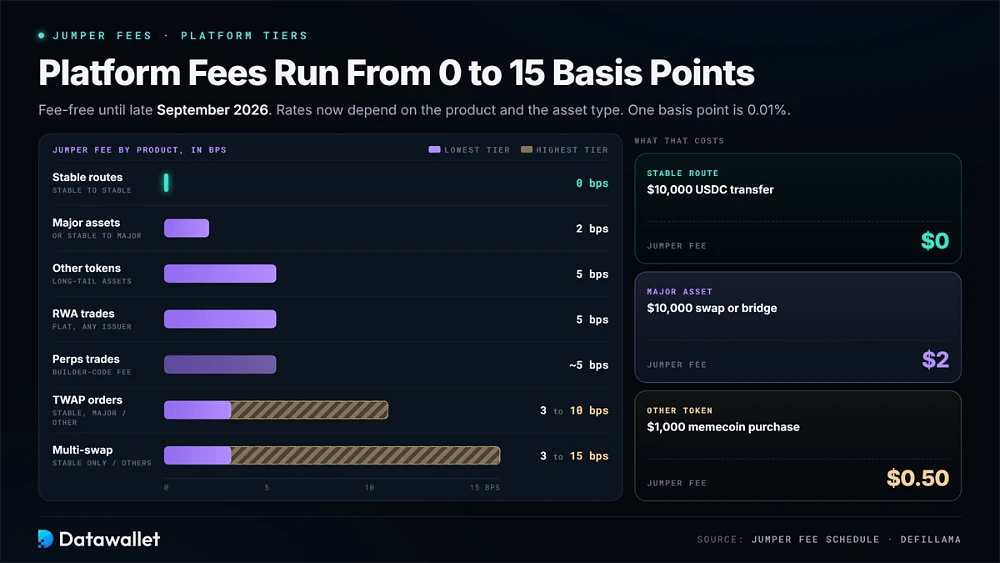Click the '$0' fee amount
1000x563 pixels.
click(x=935, y=241)
